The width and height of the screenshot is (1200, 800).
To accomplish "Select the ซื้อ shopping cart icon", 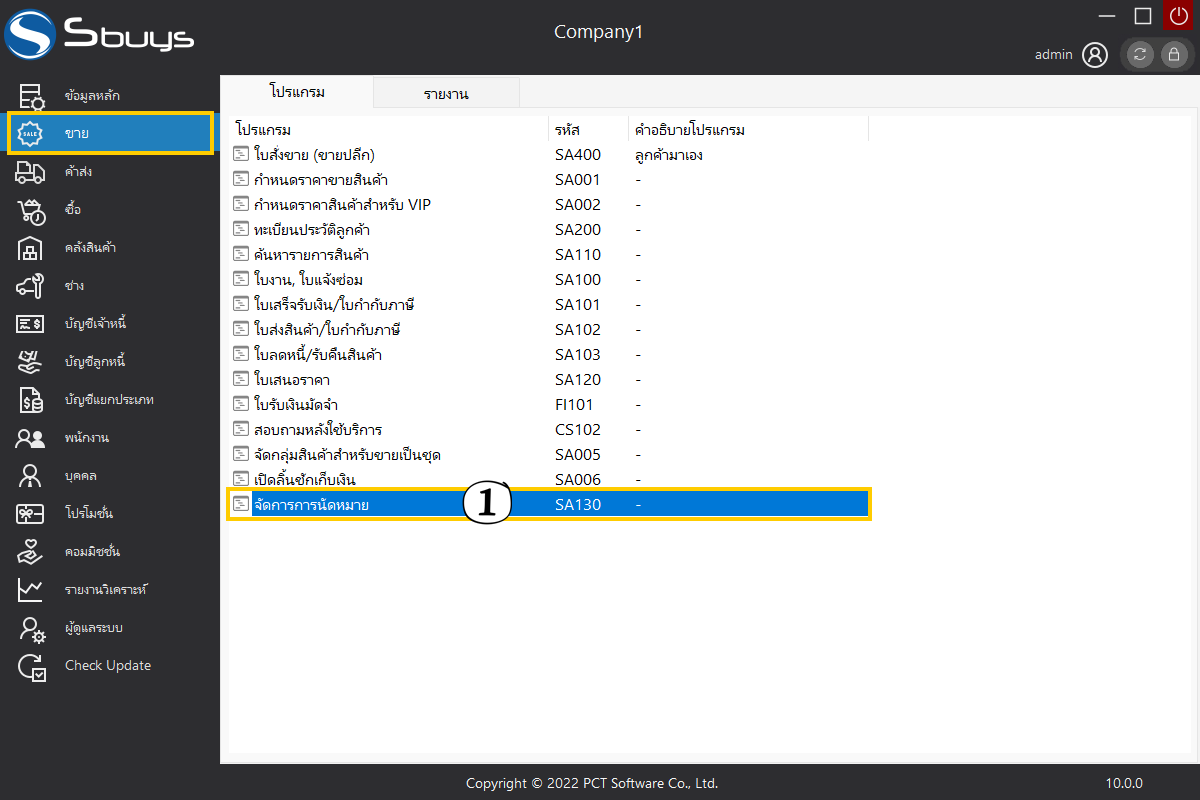I will click(x=31, y=210).
